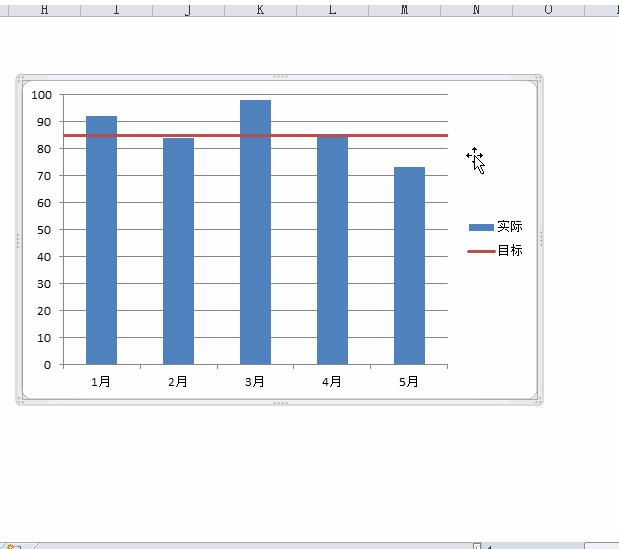The width and height of the screenshot is (619, 549).
Task: Click the 50 value axis label
Action: click(44, 230)
